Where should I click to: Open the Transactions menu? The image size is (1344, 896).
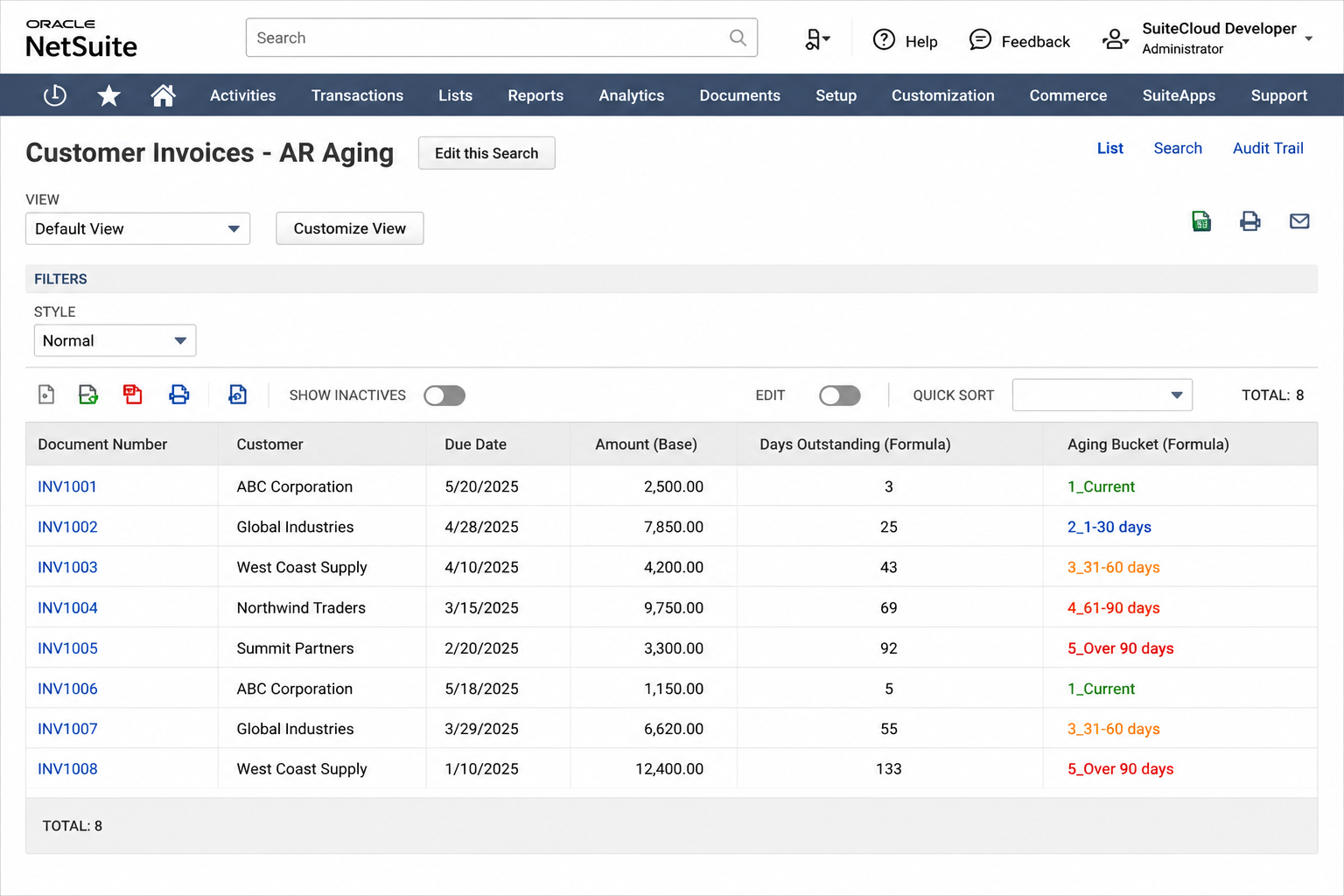(357, 95)
